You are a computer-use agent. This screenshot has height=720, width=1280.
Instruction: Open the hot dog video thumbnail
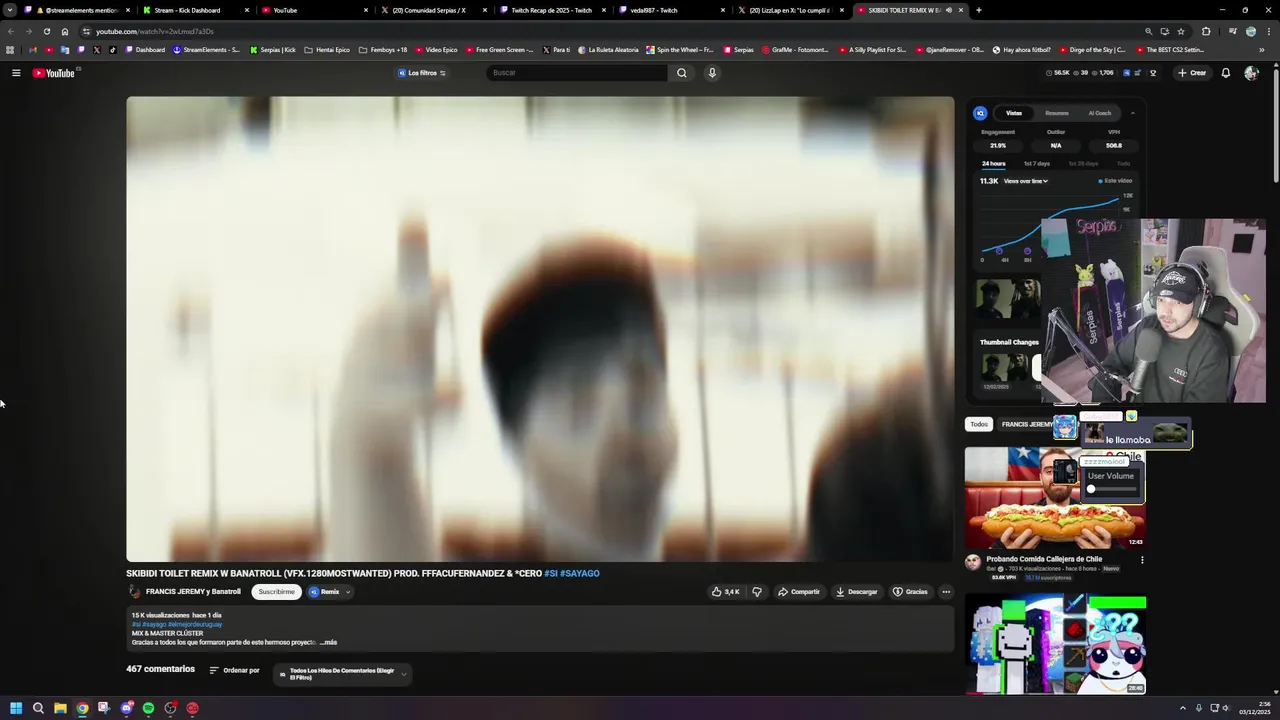coord(1055,497)
